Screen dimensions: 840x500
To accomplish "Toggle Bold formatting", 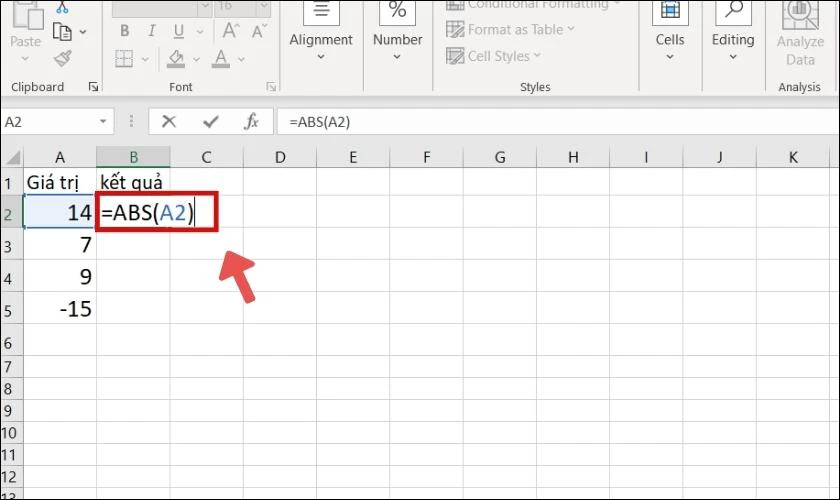I will [124, 31].
